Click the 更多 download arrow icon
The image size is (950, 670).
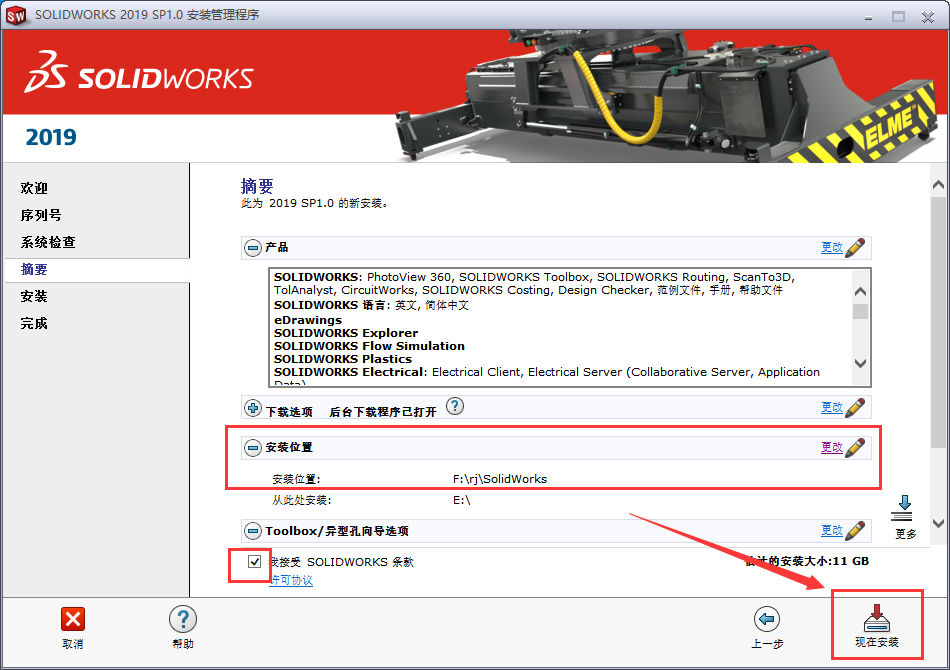click(x=903, y=509)
